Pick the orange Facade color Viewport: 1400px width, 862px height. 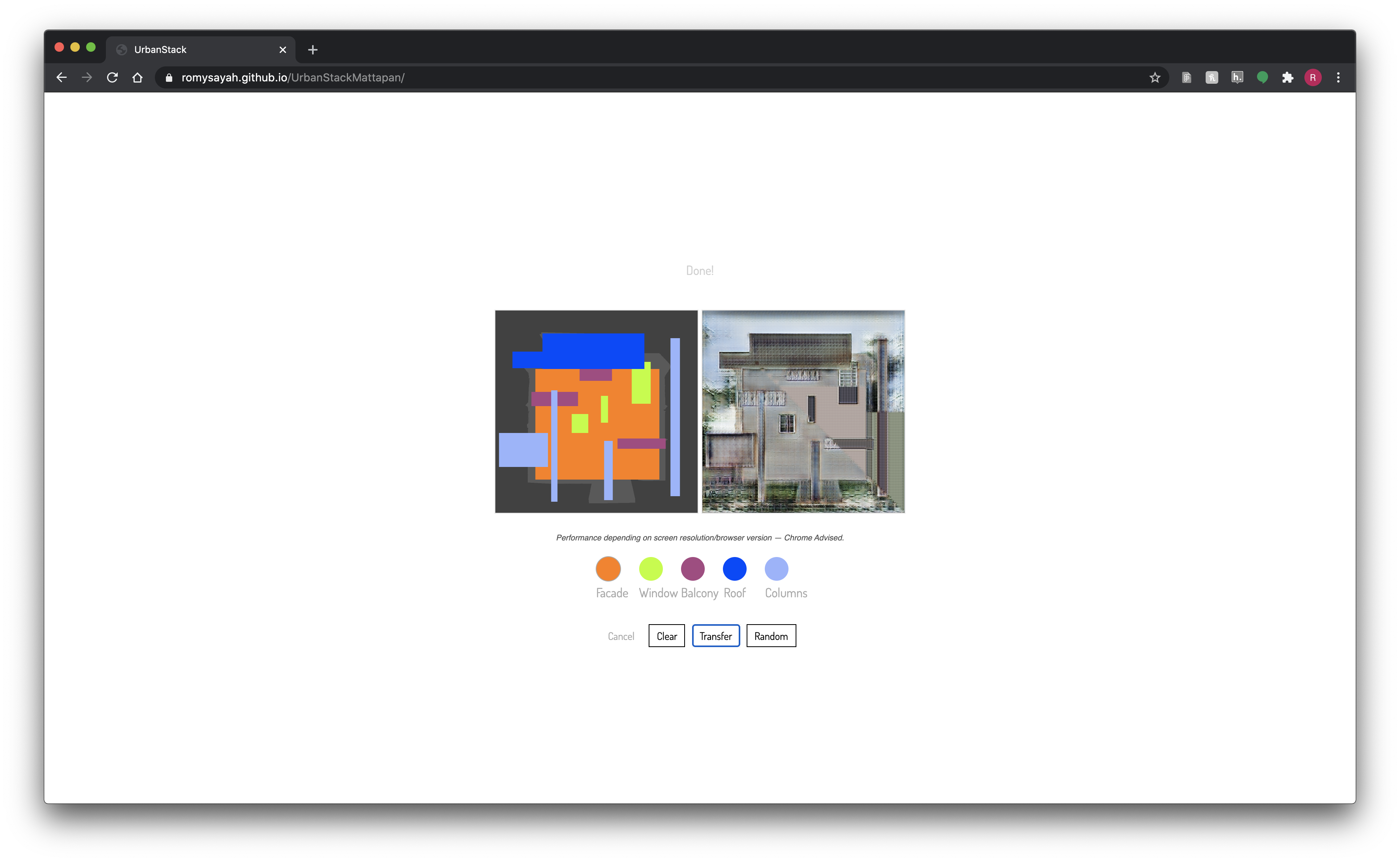click(608, 569)
